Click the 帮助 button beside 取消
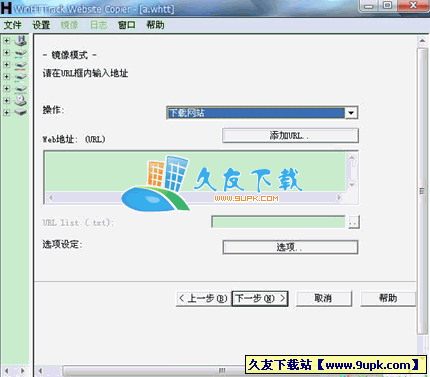 coord(388,298)
